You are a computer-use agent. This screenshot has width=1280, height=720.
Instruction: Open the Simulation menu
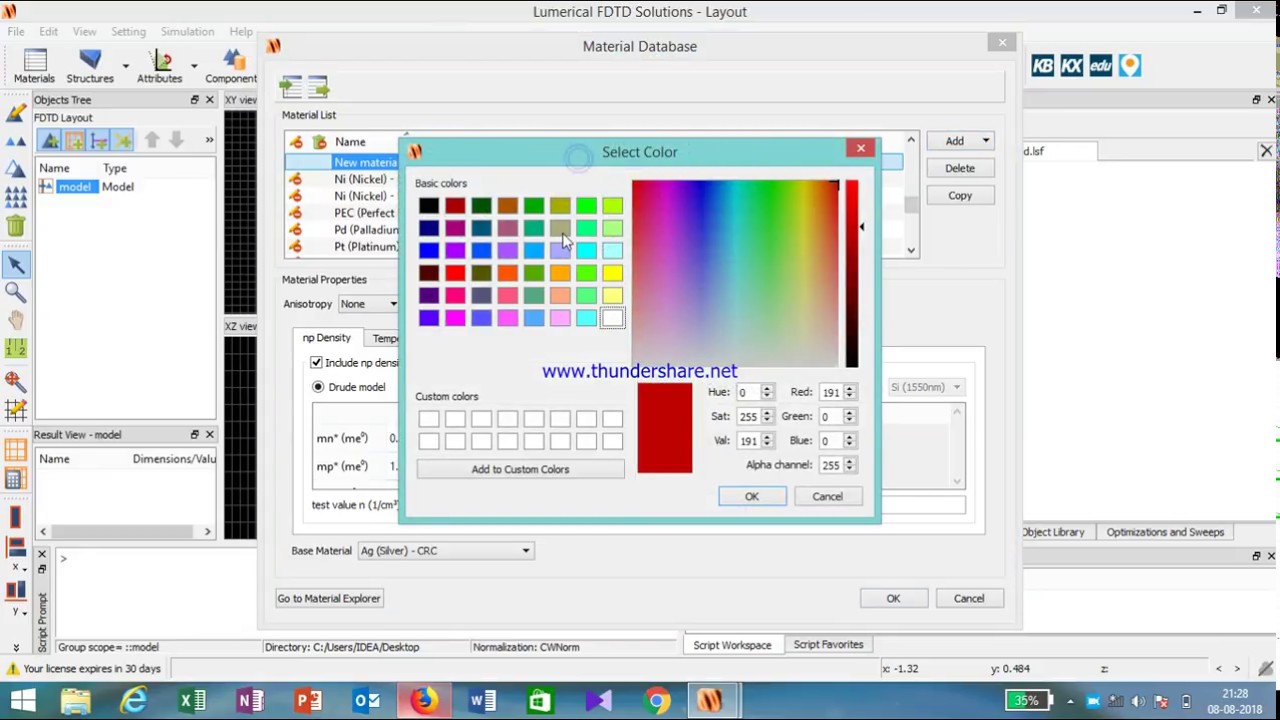(x=188, y=32)
